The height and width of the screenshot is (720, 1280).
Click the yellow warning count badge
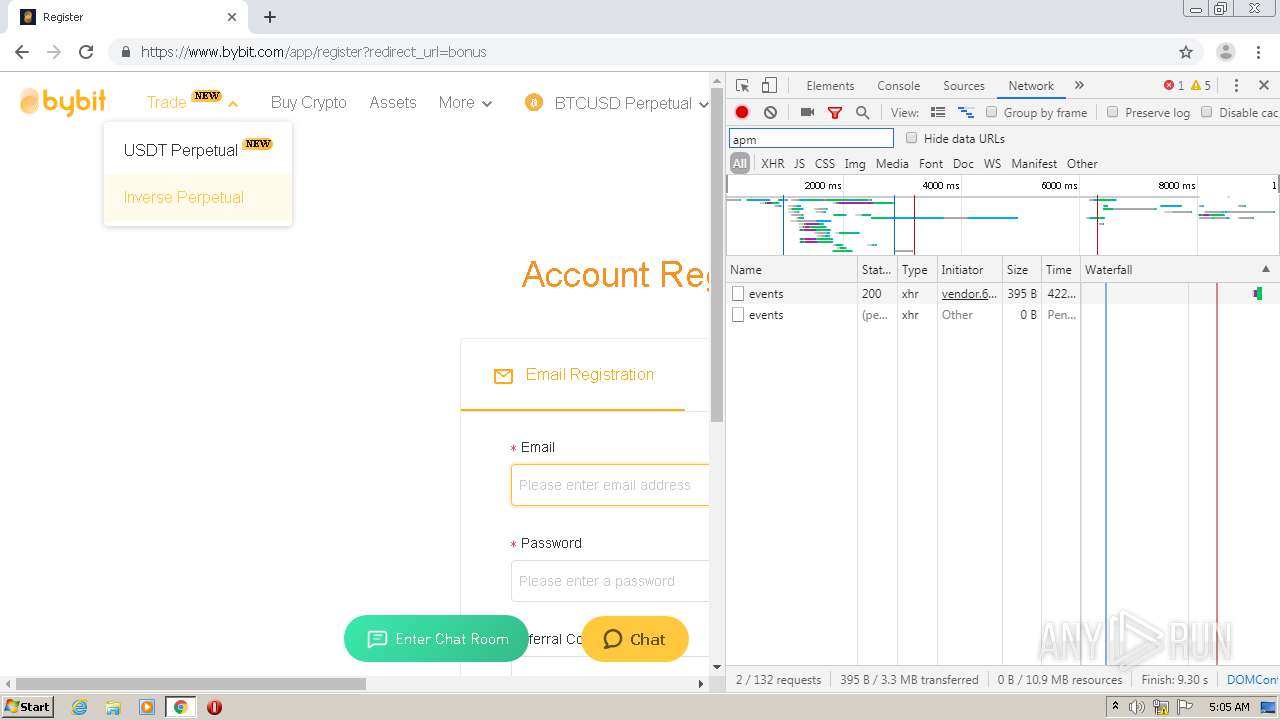point(1201,86)
